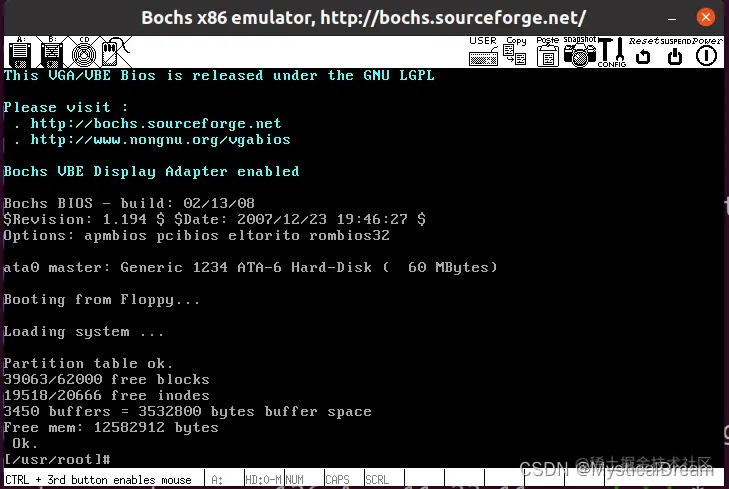Click the floppy A: drive icon
The width and height of the screenshot is (729, 489).
click(20, 52)
